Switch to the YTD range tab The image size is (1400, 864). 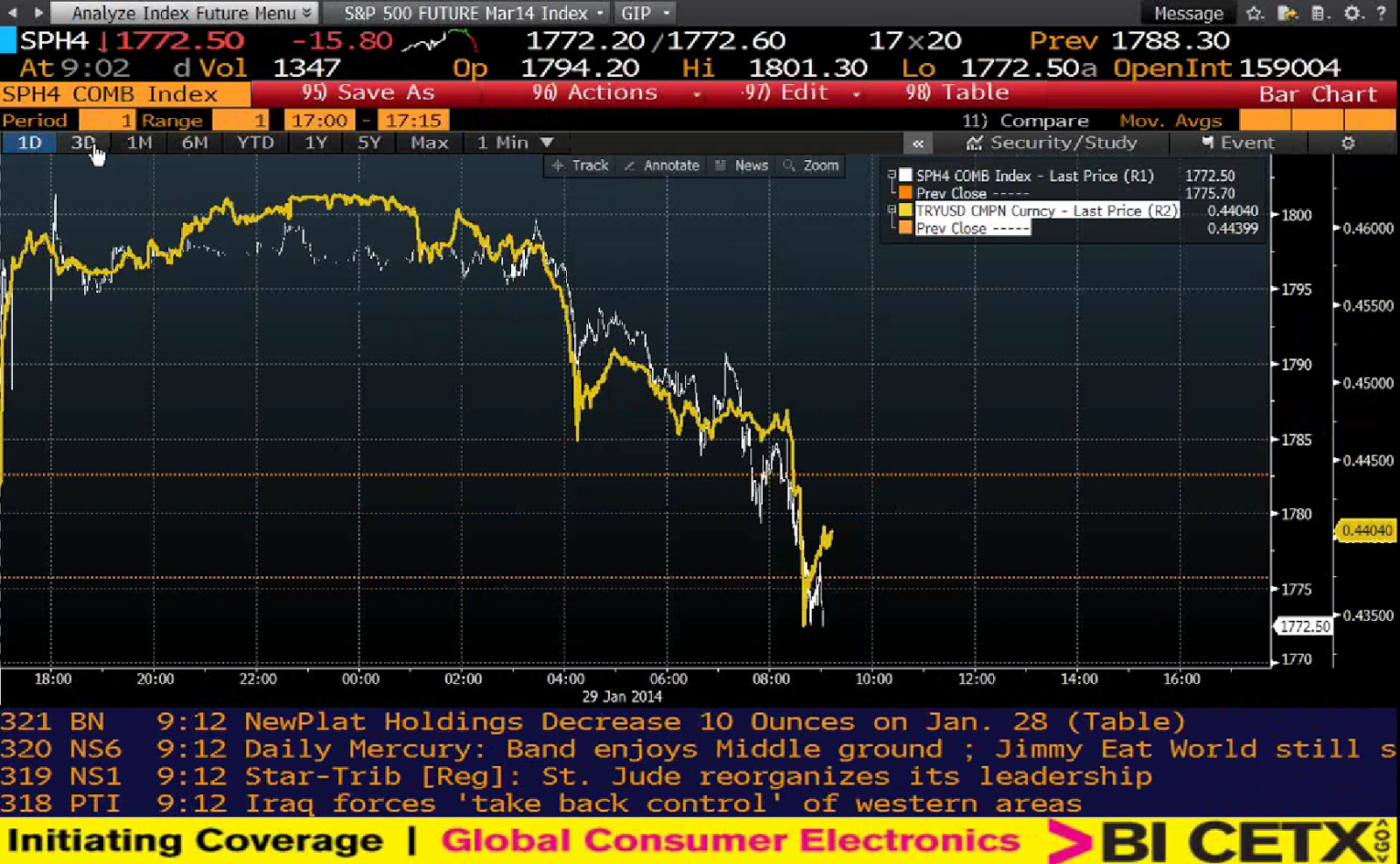(x=255, y=143)
